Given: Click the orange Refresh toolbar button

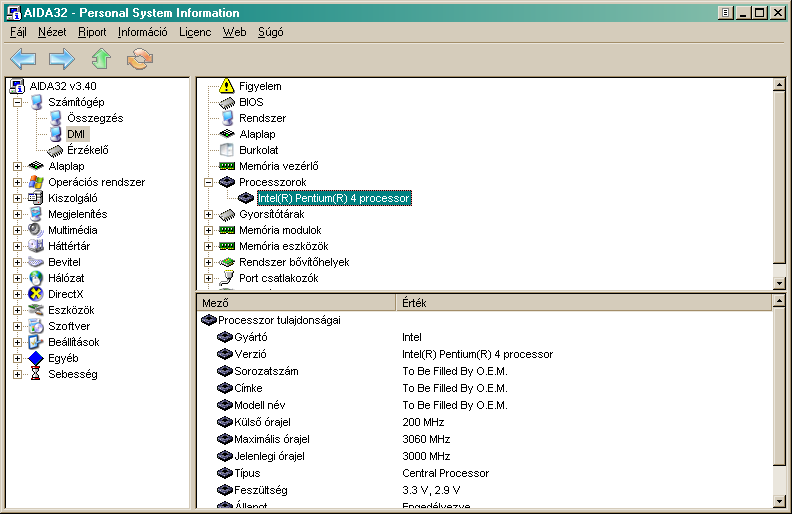Looking at the screenshot, I should [140, 59].
